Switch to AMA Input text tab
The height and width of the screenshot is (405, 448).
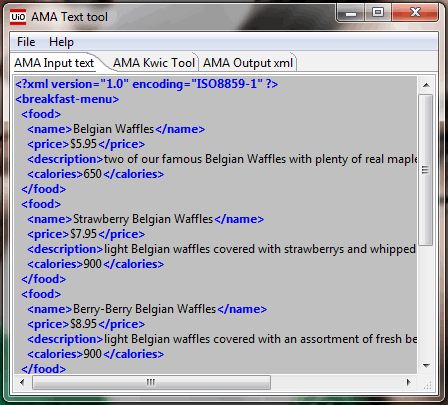point(54,63)
